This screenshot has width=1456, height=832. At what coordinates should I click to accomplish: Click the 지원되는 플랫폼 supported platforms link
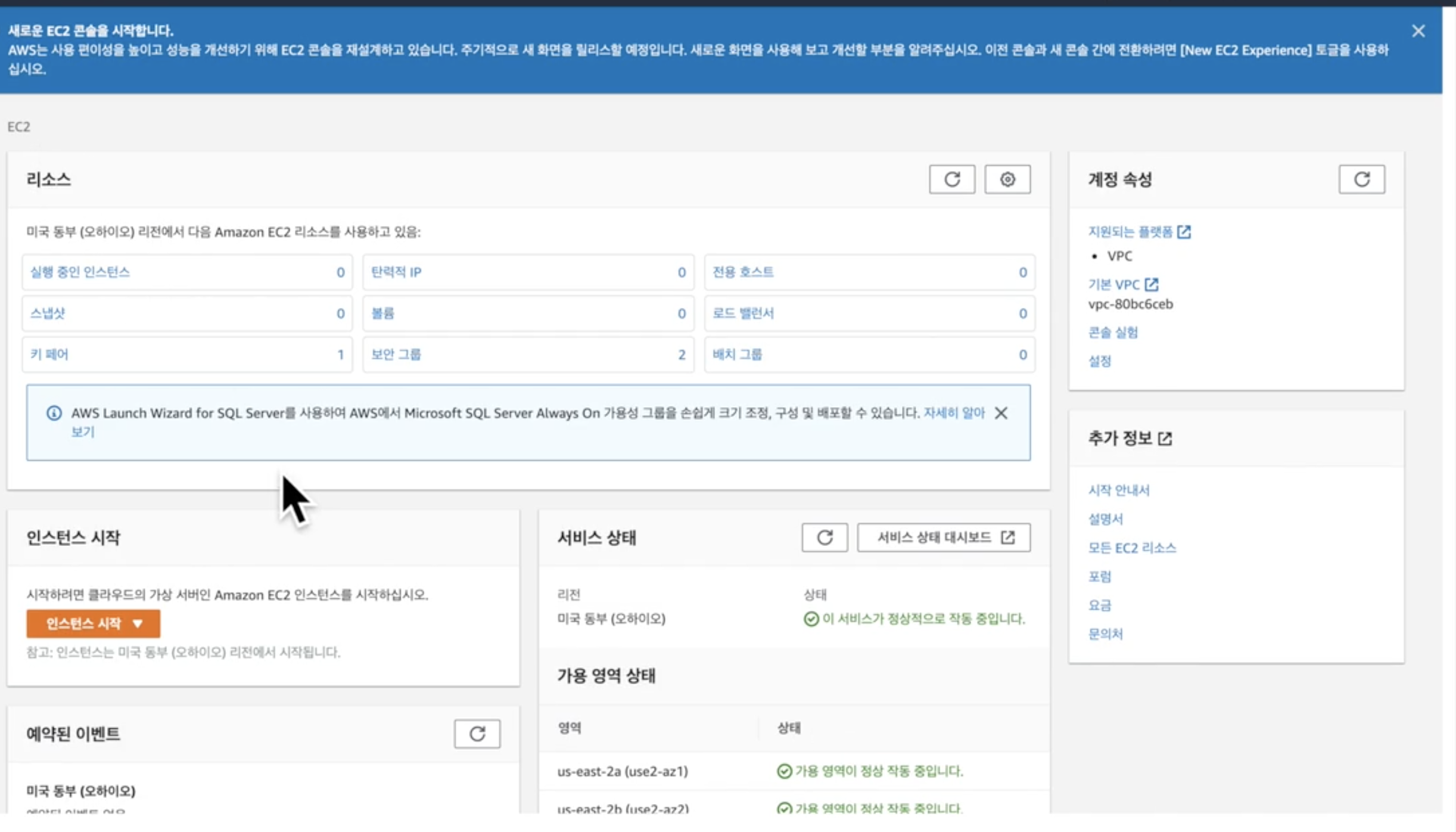1130,232
